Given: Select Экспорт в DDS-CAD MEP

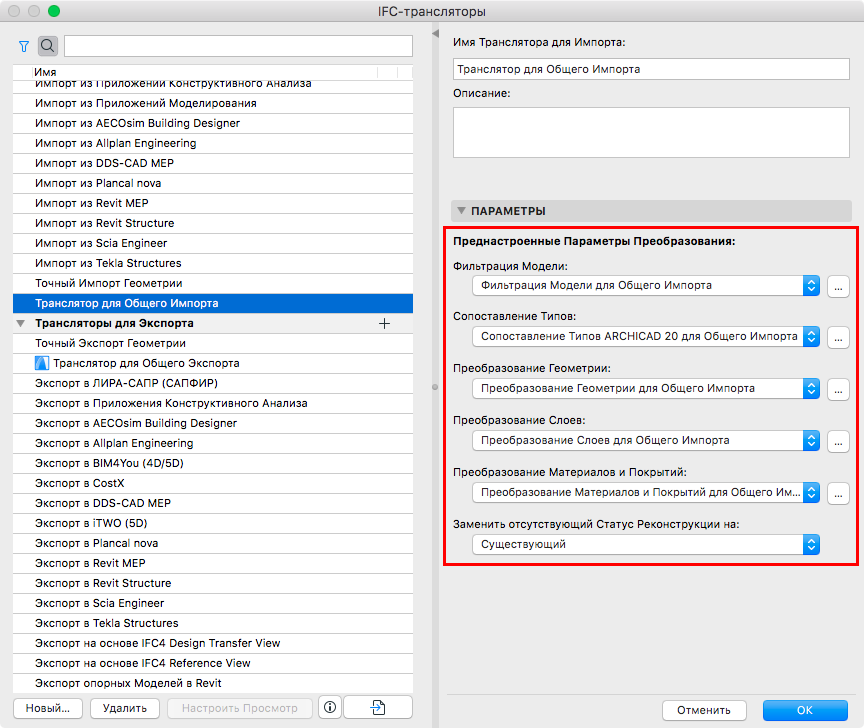Looking at the screenshot, I should [x=213, y=504].
